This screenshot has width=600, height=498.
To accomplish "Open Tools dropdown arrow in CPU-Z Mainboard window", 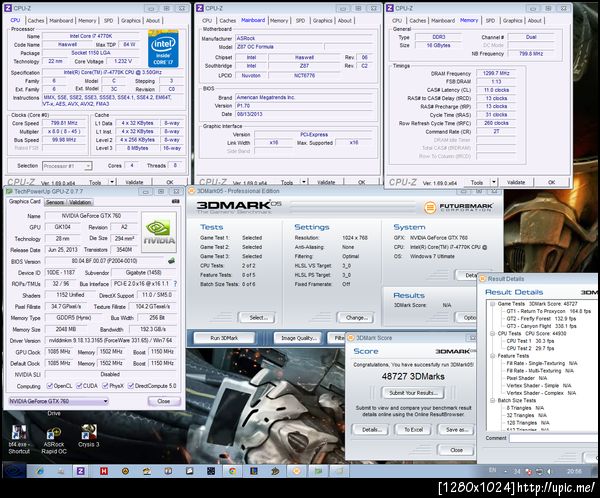I will [x=304, y=182].
